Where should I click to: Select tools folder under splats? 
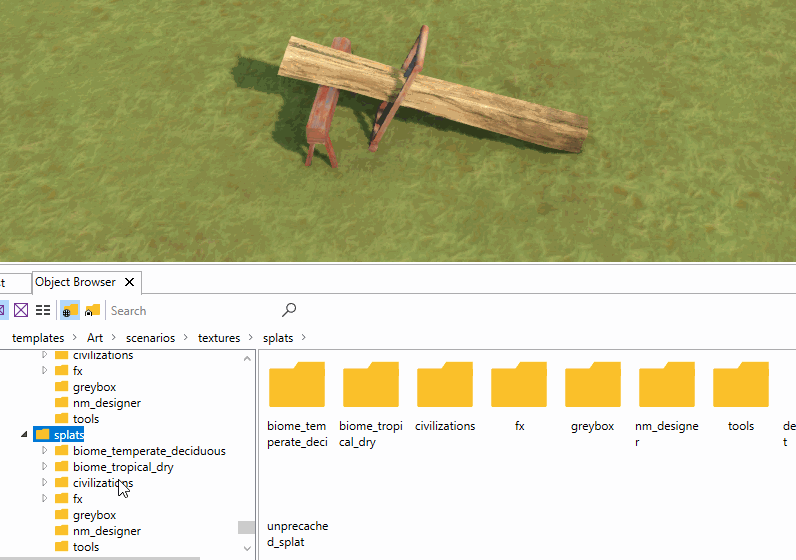[77, 547]
